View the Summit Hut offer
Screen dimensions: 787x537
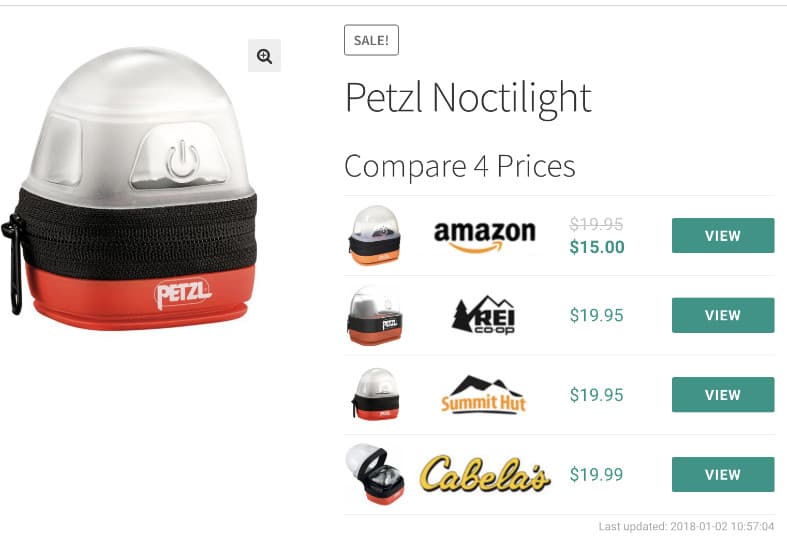pos(723,394)
